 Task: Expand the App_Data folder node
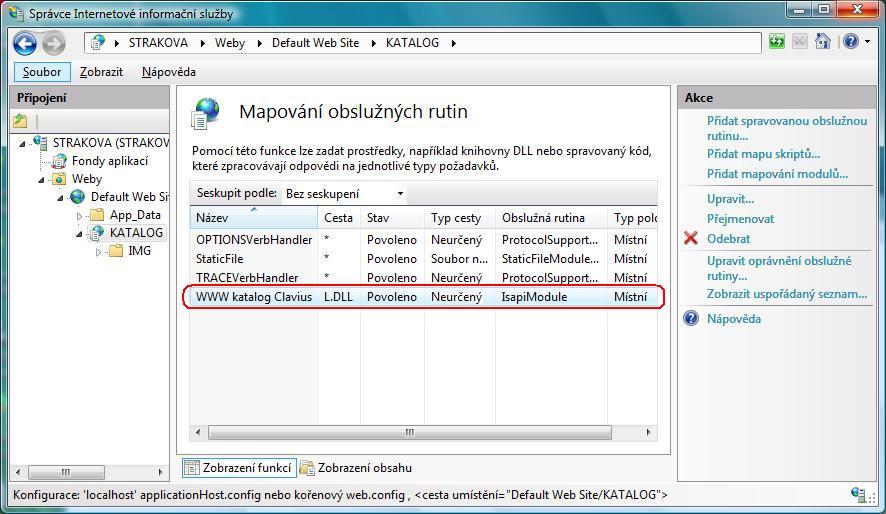tap(80, 215)
